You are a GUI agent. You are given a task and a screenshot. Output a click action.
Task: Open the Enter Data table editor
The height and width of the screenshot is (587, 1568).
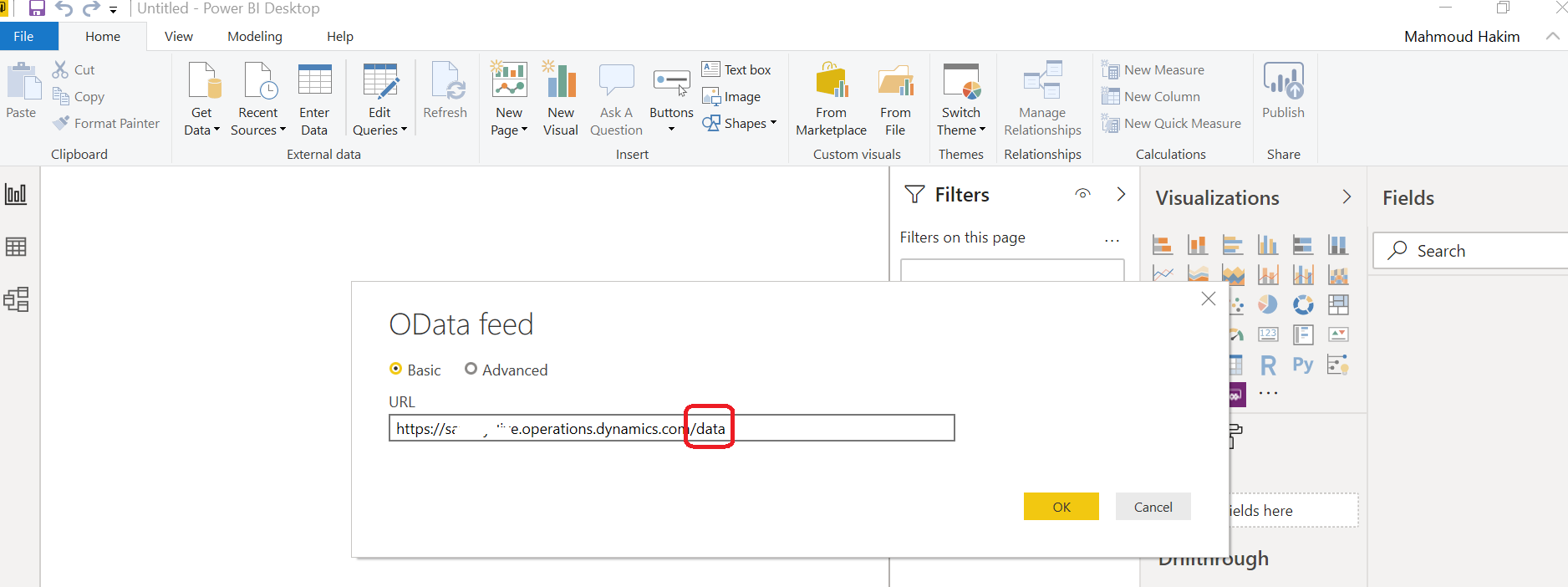314,99
